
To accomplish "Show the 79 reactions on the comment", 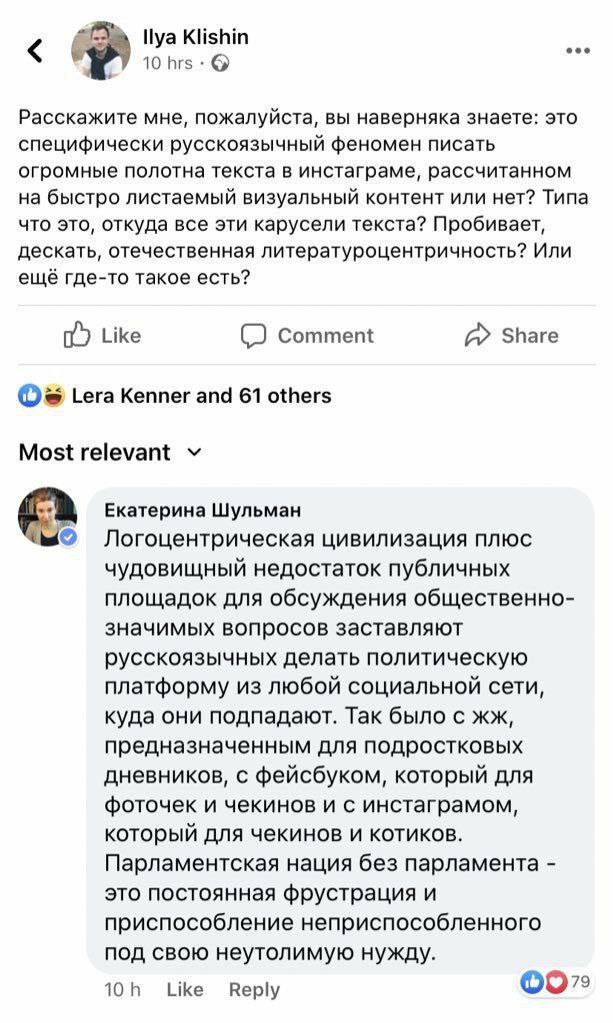I will (556, 982).
